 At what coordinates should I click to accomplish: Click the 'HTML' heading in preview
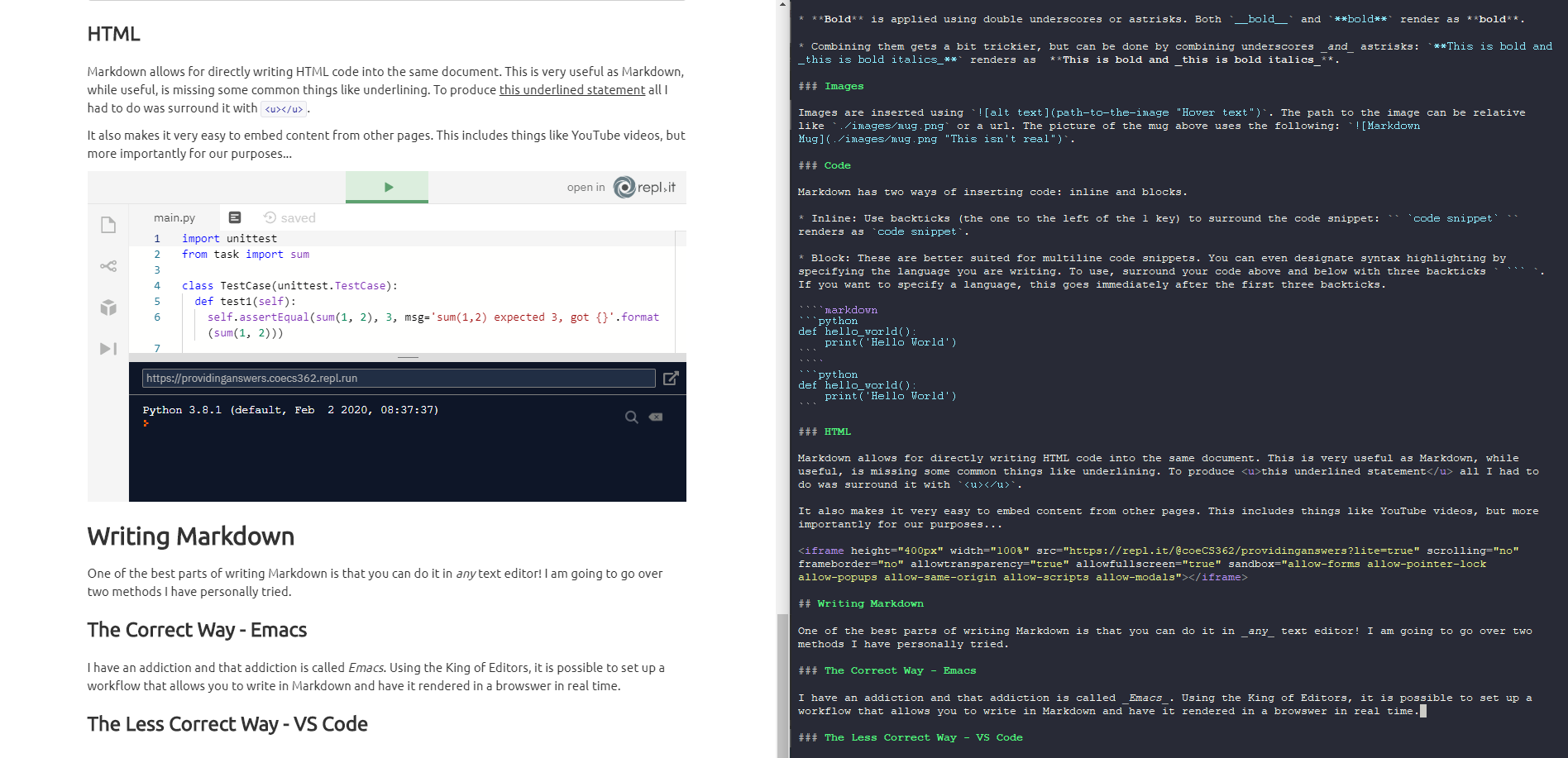point(114,34)
